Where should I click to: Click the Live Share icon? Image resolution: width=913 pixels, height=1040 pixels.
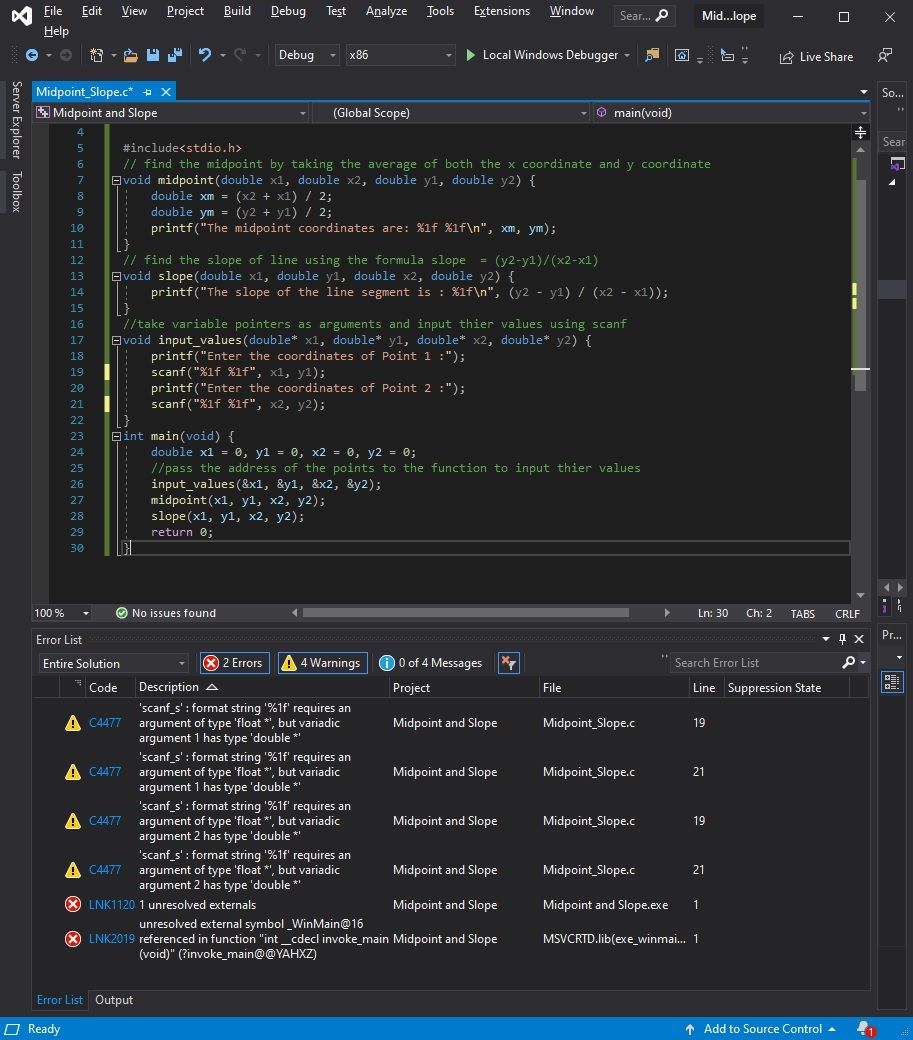pyautogui.click(x=786, y=57)
